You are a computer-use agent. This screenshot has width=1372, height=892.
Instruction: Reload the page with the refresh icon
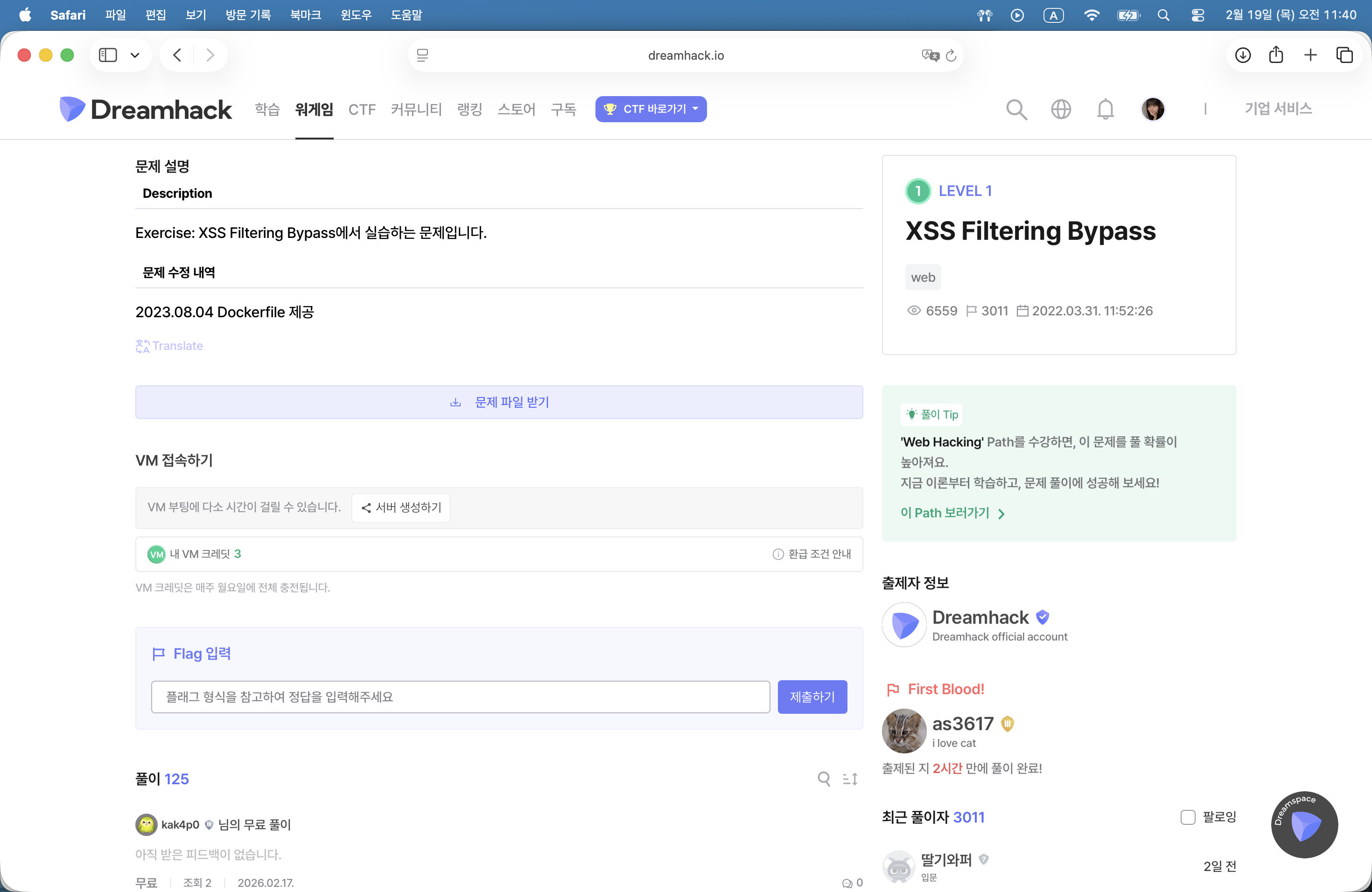coord(951,56)
